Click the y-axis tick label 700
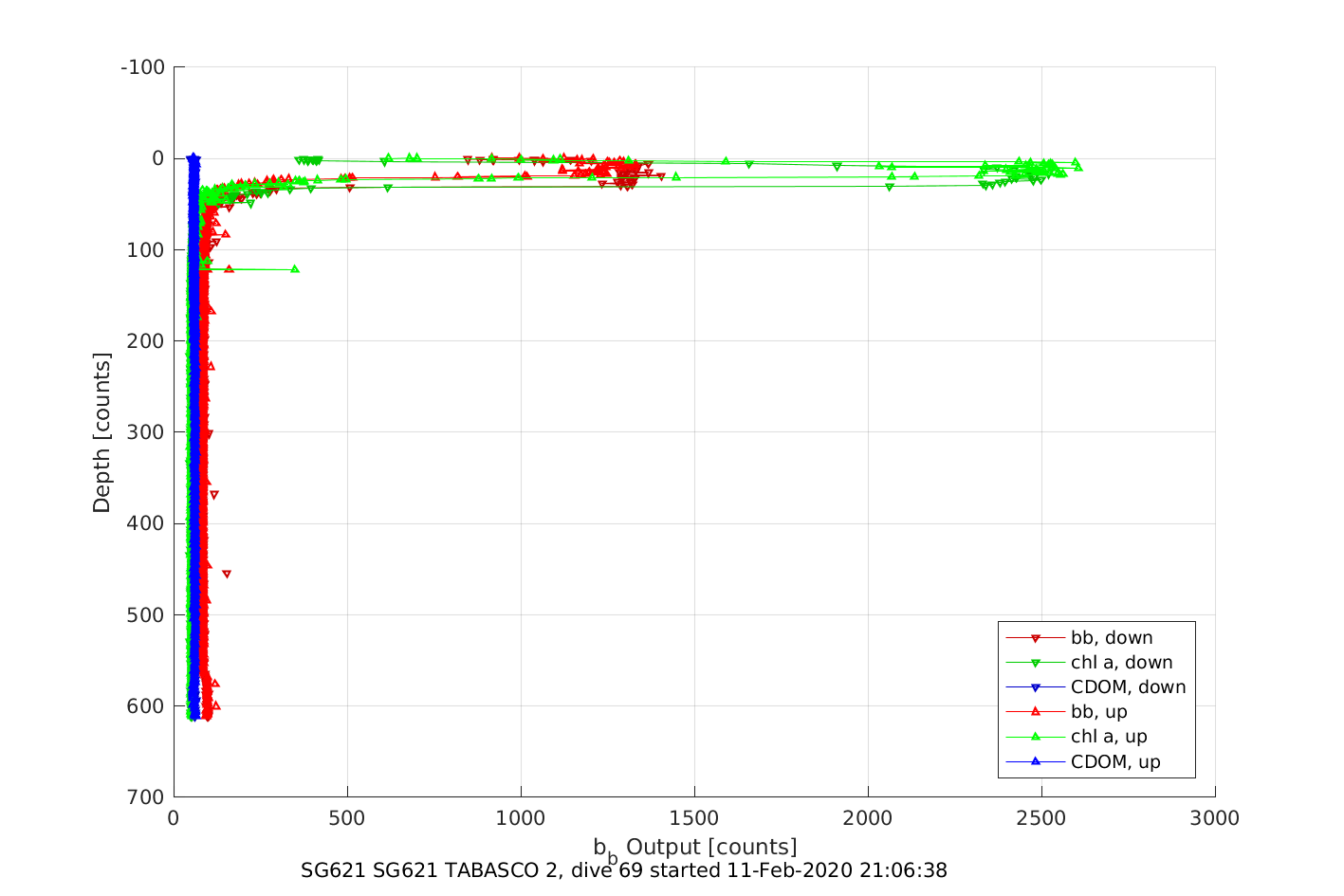The width and height of the screenshot is (1344, 896). tap(147, 796)
